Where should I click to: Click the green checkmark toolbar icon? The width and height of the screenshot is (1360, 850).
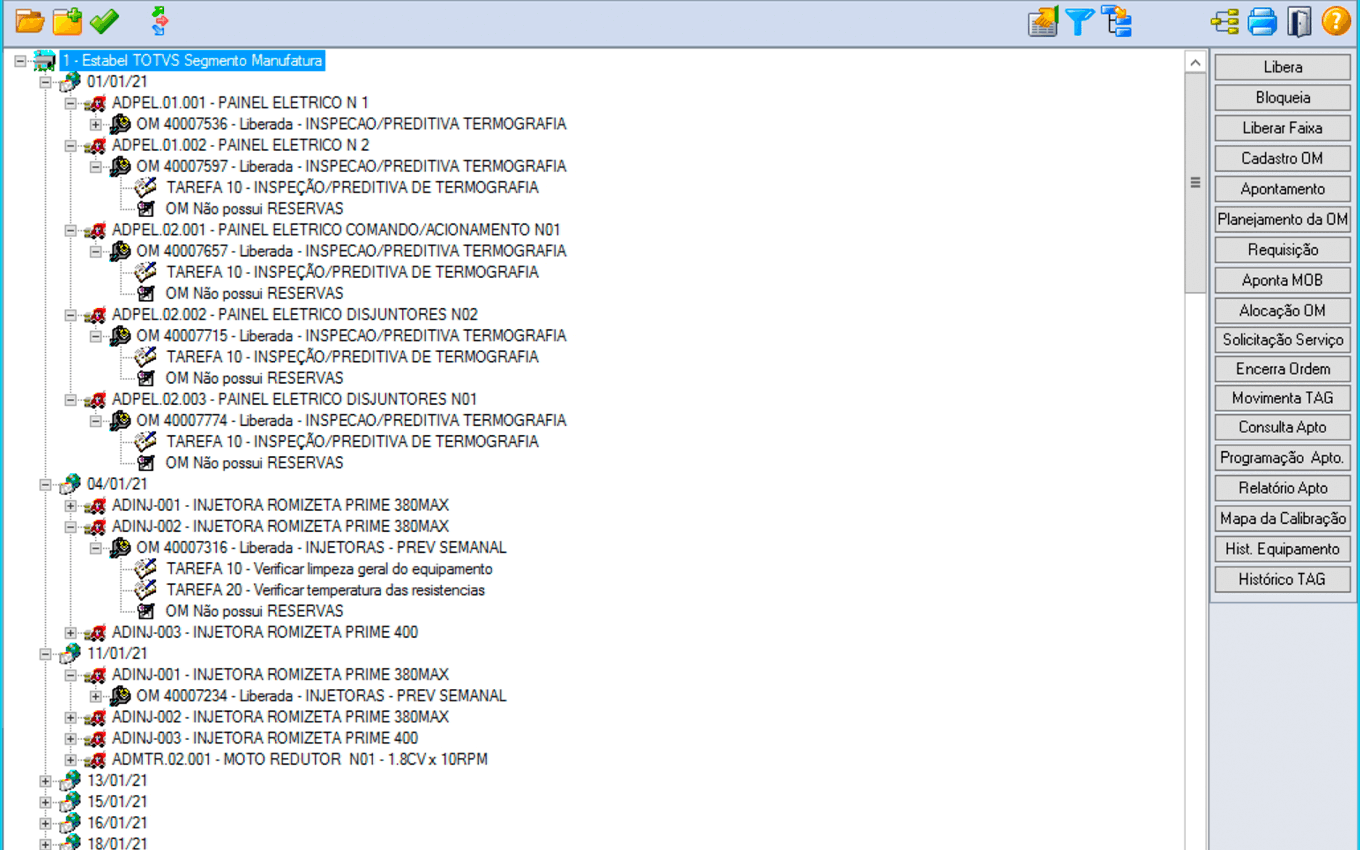coord(104,21)
